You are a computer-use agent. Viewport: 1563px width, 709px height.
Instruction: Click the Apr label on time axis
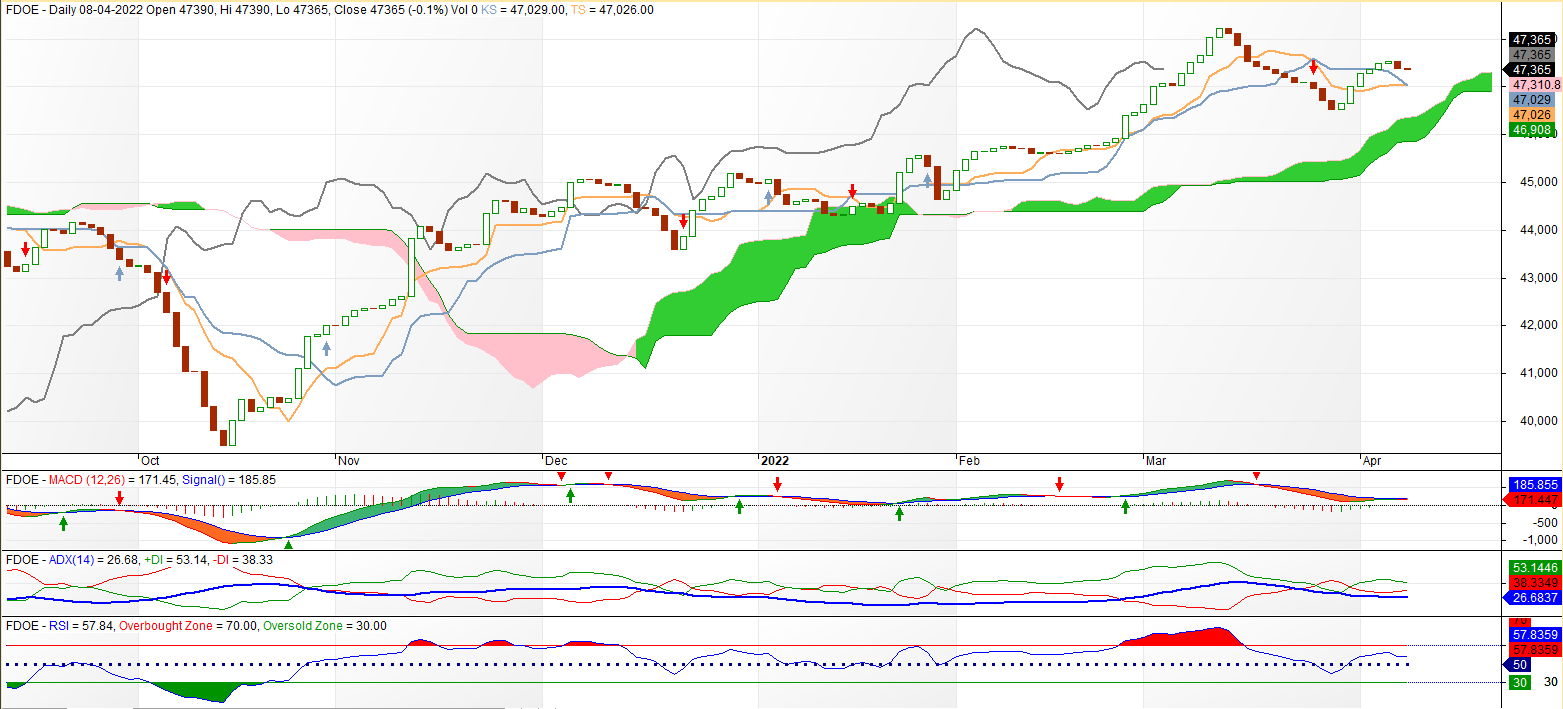tap(1372, 461)
